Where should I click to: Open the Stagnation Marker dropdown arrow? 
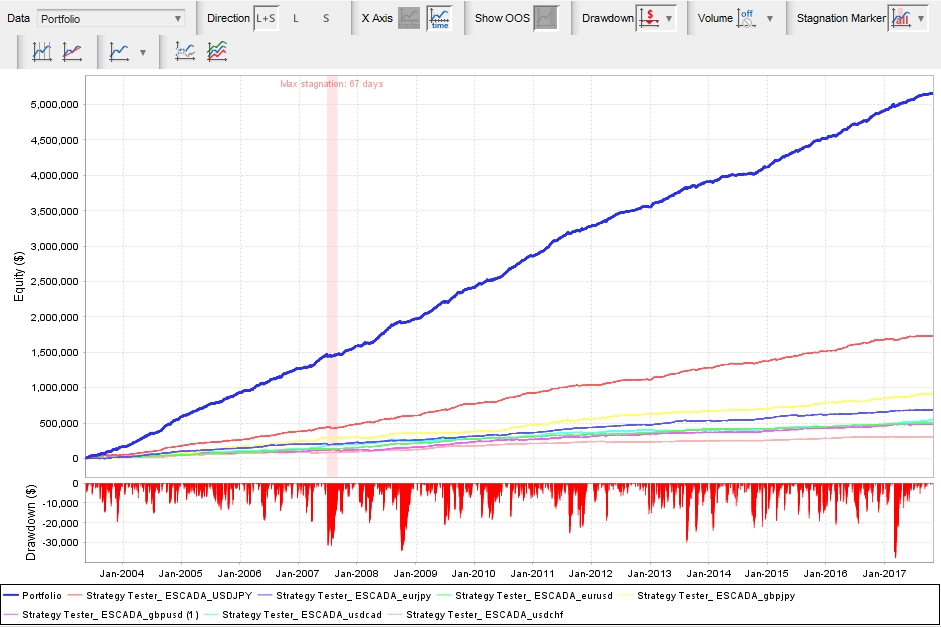(x=923, y=18)
